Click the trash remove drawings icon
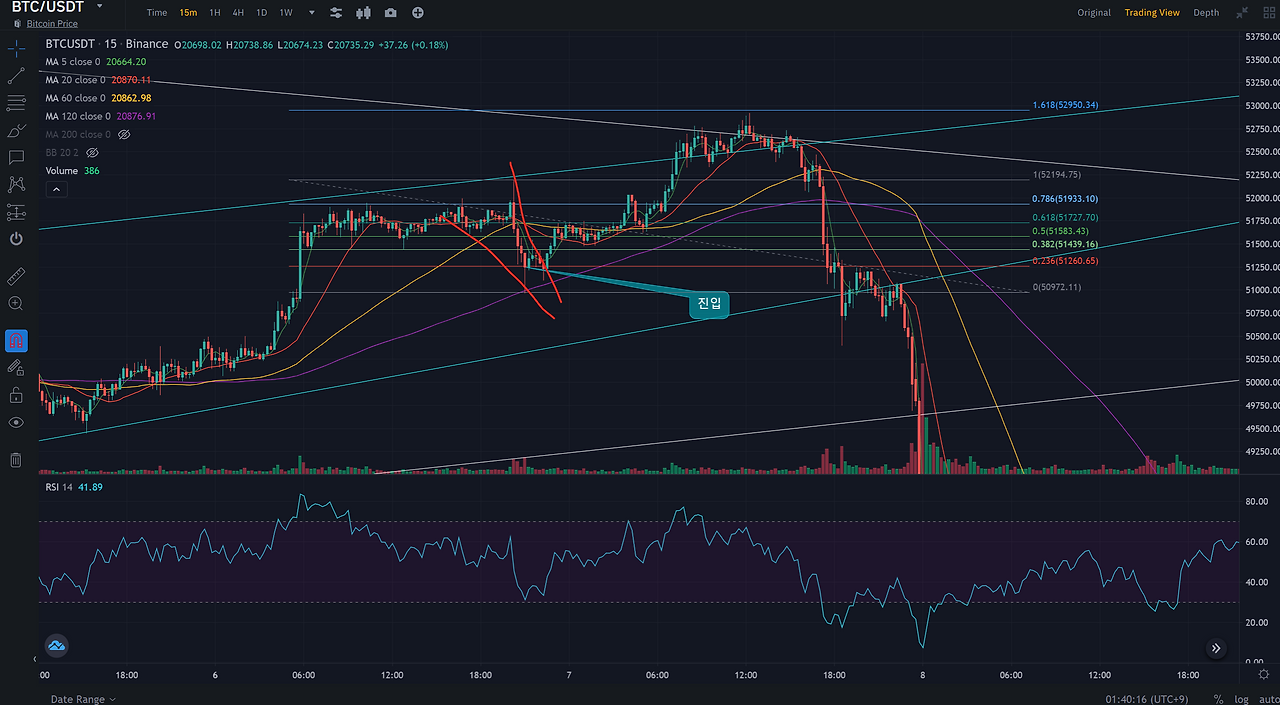The height and width of the screenshot is (705, 1280). click(x=16, y=460)
